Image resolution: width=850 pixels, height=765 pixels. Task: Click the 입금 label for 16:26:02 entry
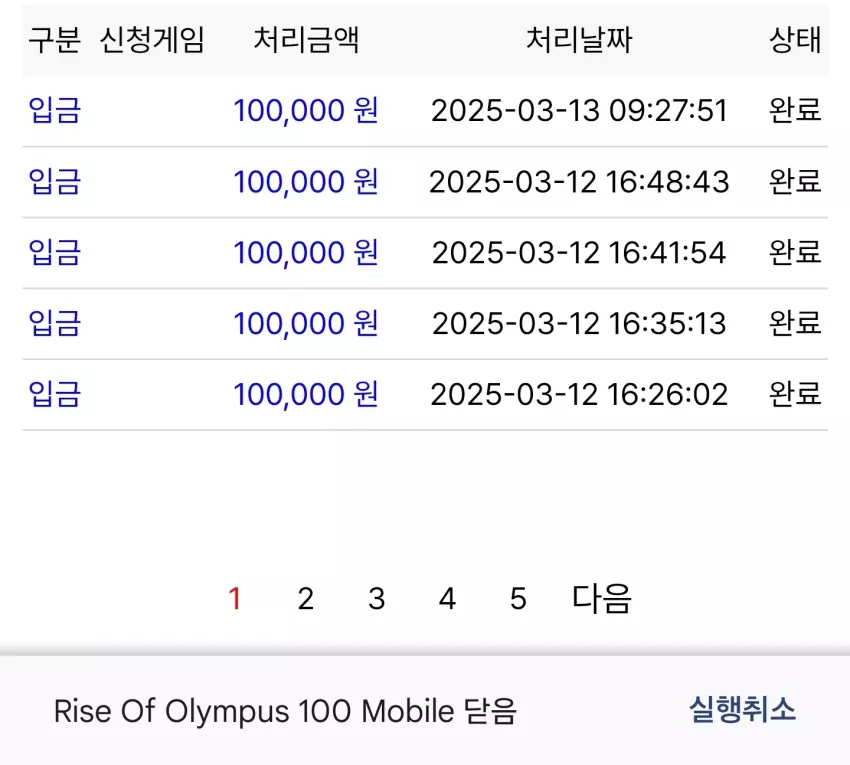point(54,394)
